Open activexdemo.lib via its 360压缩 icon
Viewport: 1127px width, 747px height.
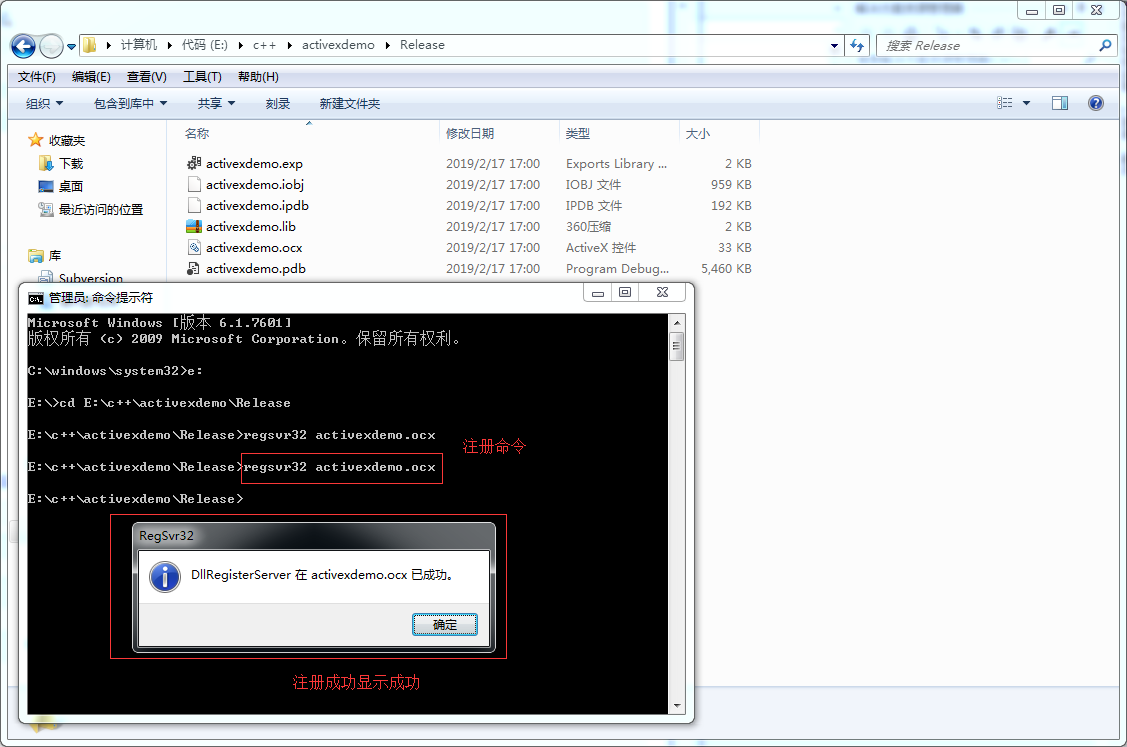[x=193, y=226]
